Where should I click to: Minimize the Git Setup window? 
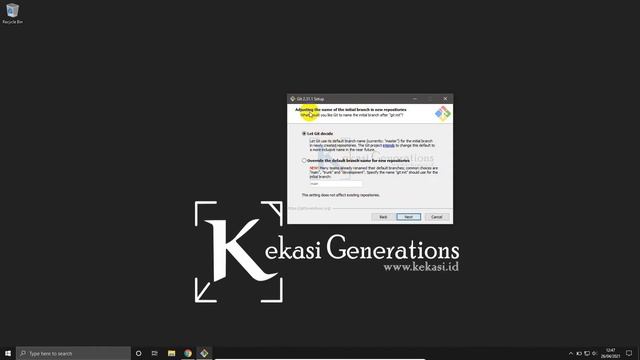coord(415,99)
